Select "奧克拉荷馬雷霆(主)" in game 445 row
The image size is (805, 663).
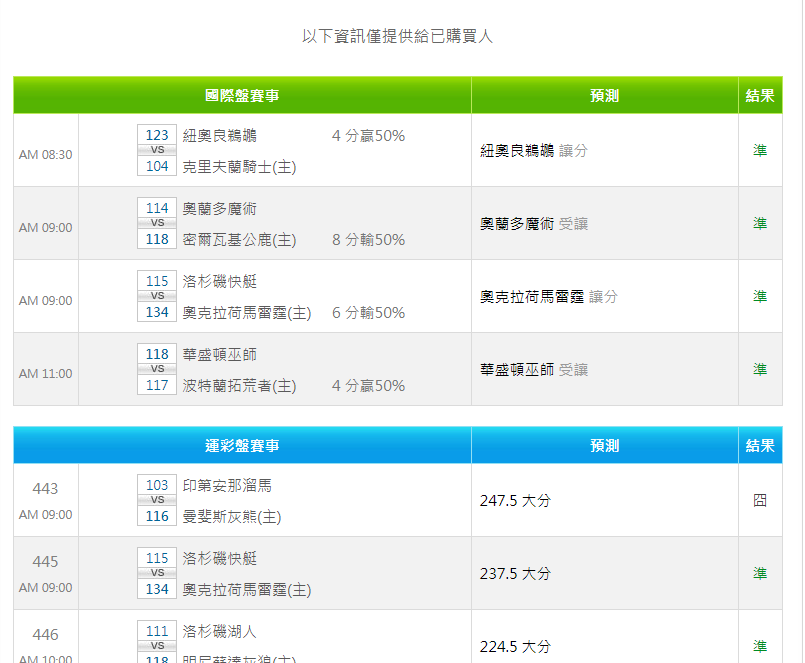click(x=247, y=590)
